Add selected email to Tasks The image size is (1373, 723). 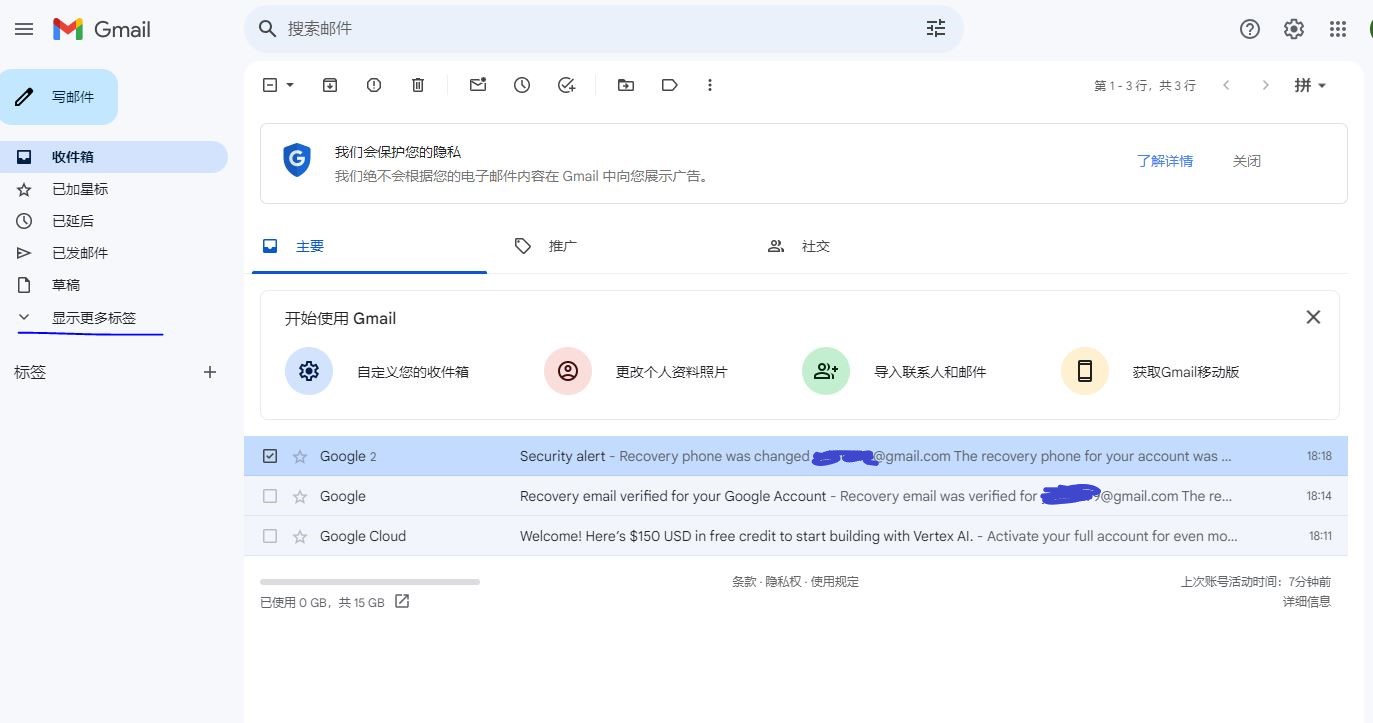566,85
